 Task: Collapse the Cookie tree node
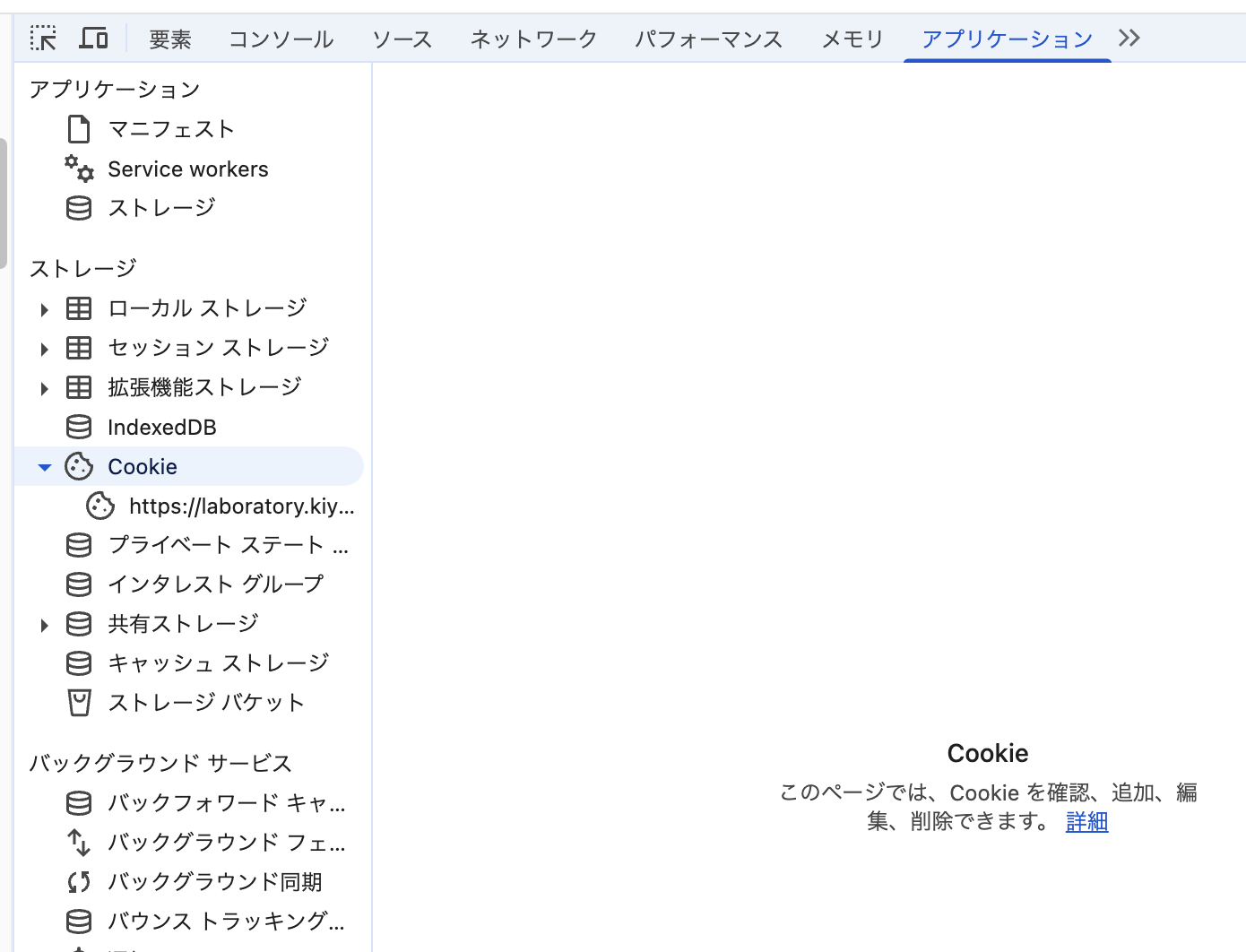(x=44, y=467)
